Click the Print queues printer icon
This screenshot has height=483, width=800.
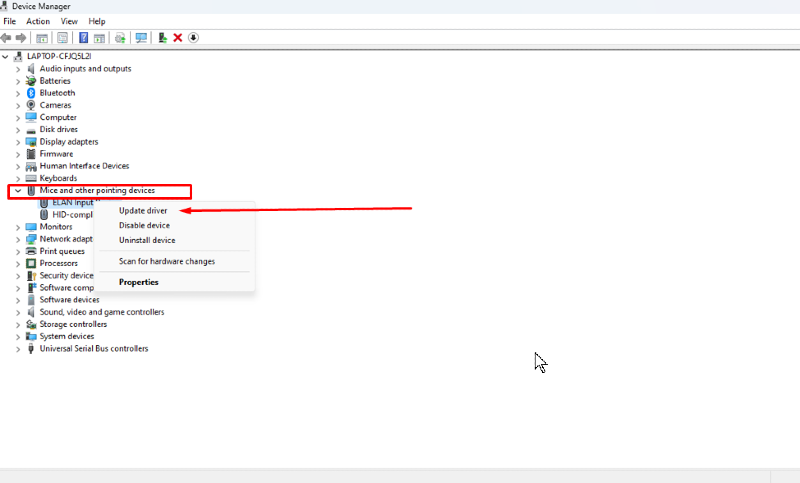click(x=31, y=251)
